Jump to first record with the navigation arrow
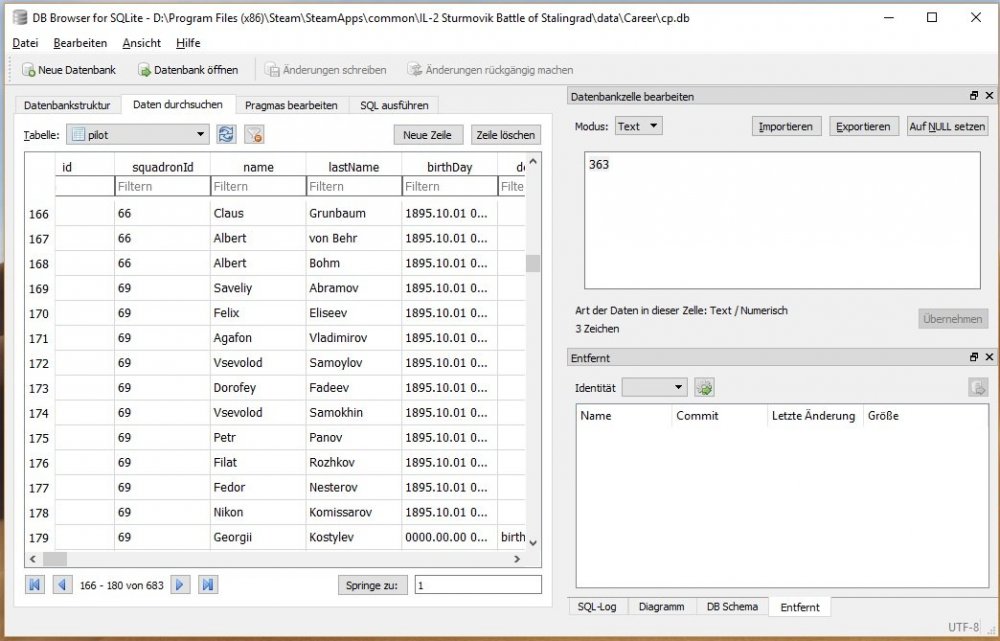The image size is (1000, 641). point(35,585)
